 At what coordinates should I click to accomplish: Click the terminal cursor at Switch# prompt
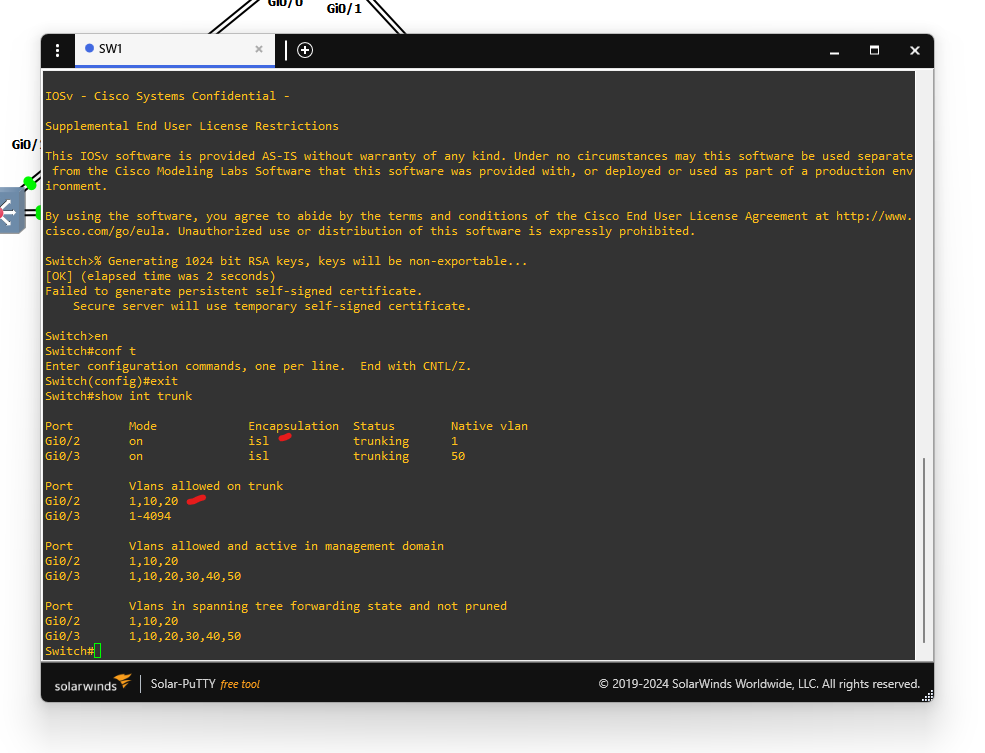[x=97, y=651]
